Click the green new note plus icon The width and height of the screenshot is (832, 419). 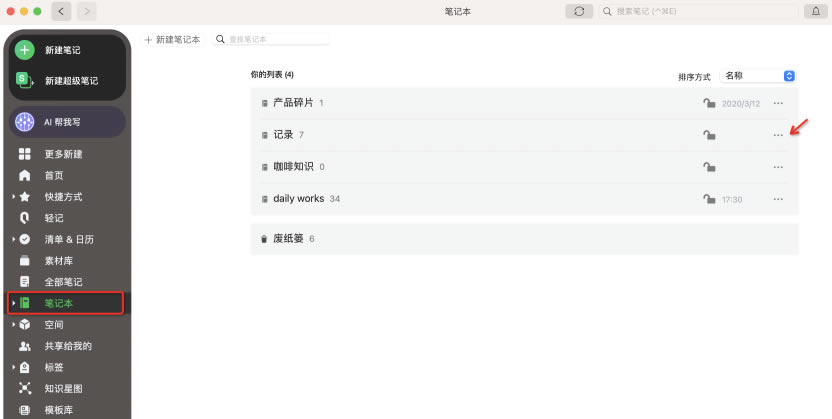click(x=24, y=50)
